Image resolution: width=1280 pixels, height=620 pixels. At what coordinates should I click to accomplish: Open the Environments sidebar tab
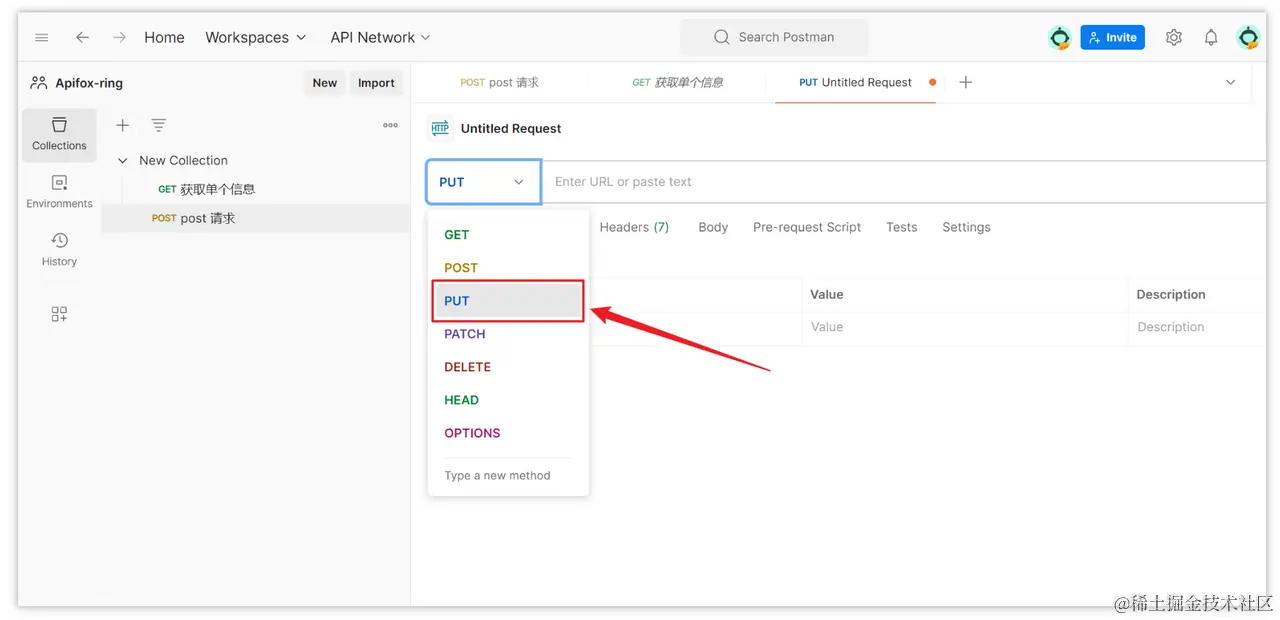click(x=59, y=192)
